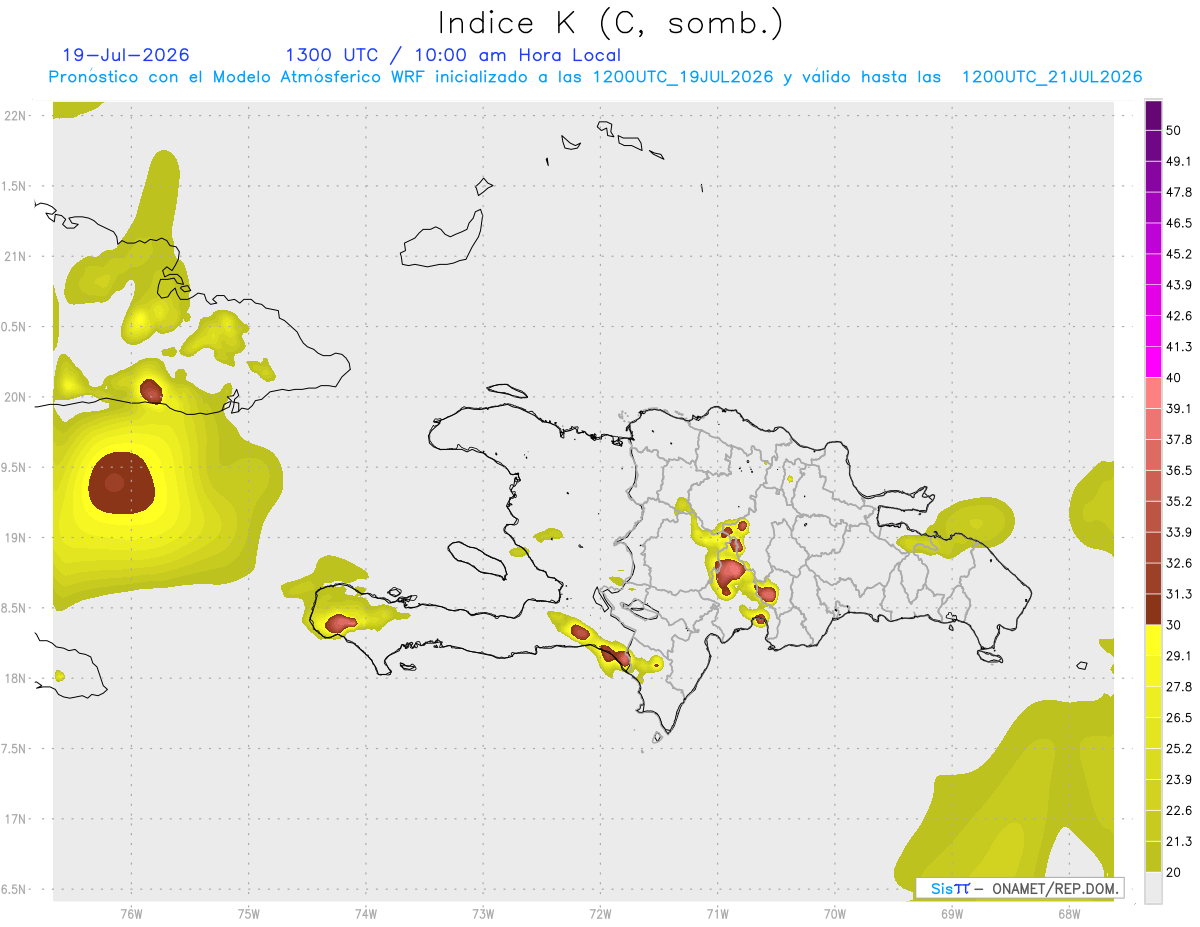This screenshot has height=927, width=1200.
Task: Click the colorbar value '20'
Action: (x=1173, y=872)
